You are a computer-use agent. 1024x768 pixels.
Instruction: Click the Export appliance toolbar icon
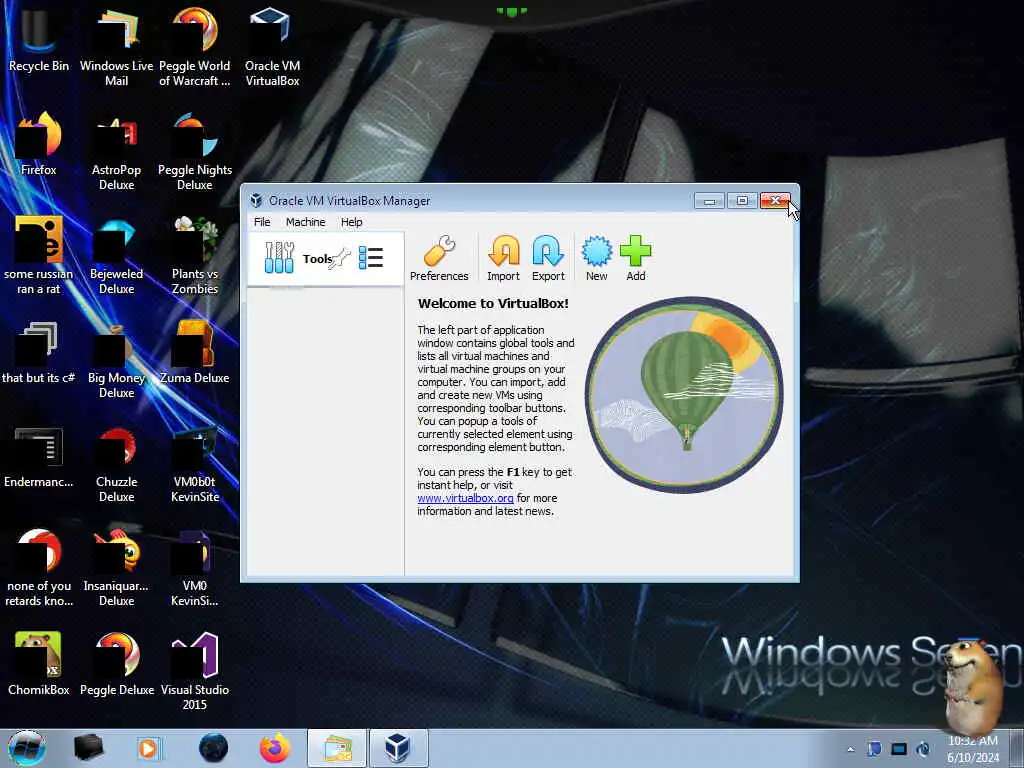(548, 259)
